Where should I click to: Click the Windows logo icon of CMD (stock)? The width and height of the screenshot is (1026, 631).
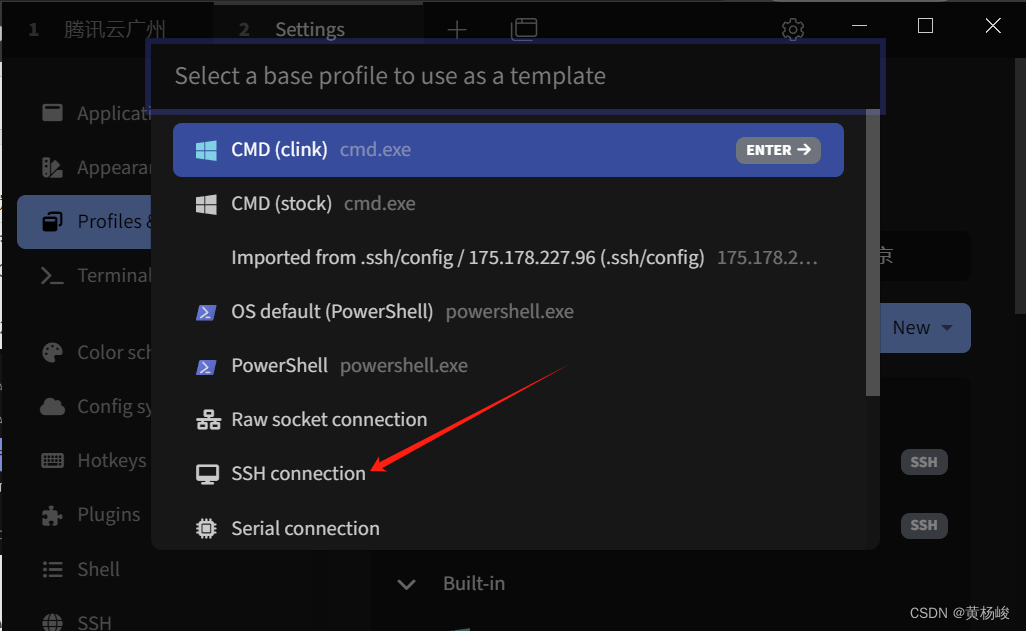tap(206, 204)
